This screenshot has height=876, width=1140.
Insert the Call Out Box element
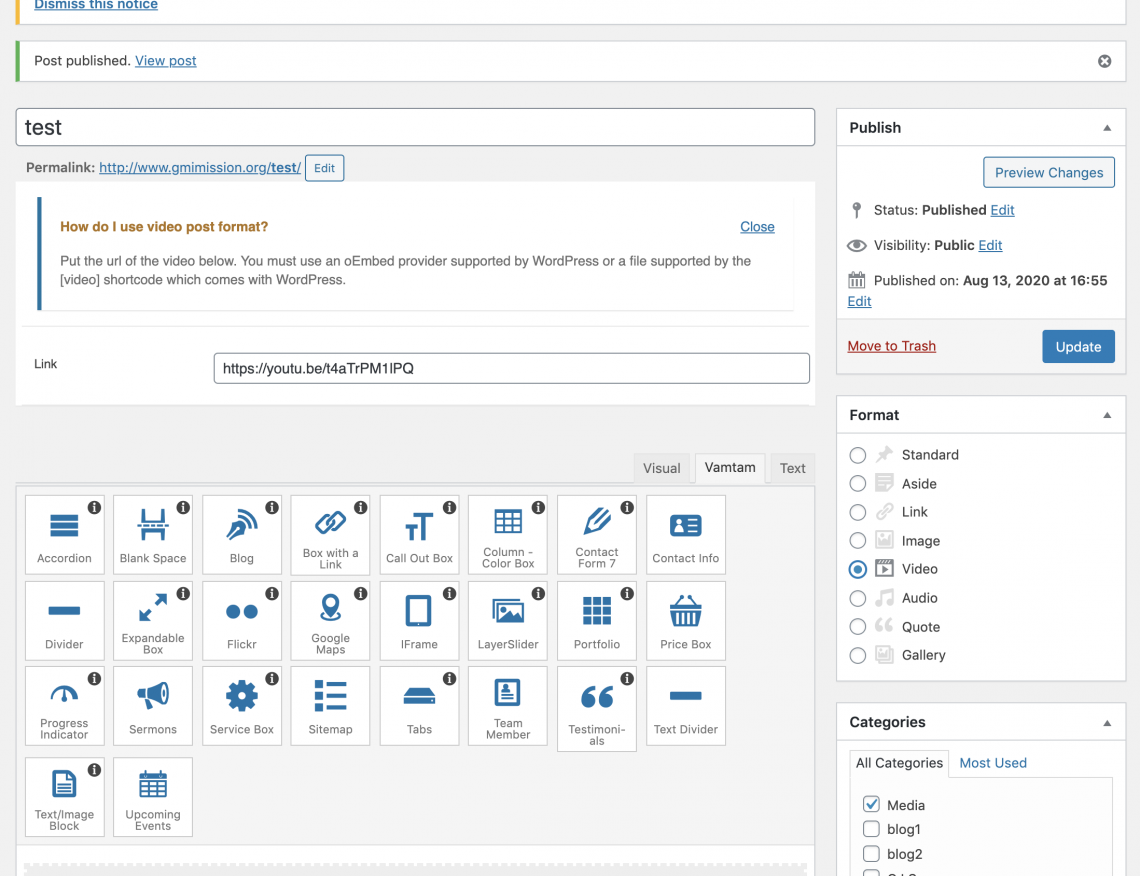[x=419, y=534]
